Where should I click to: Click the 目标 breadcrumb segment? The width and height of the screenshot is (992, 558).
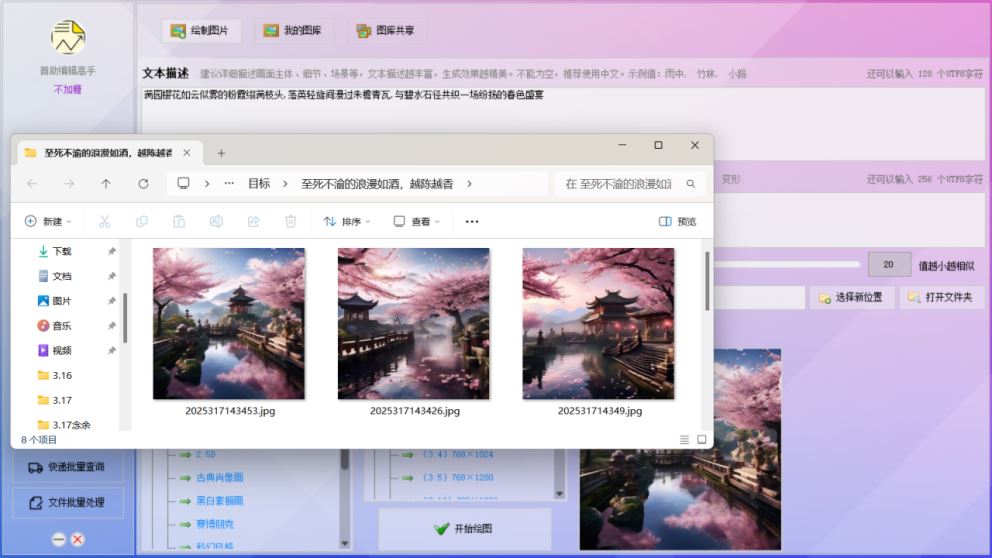tap(259, 183)
